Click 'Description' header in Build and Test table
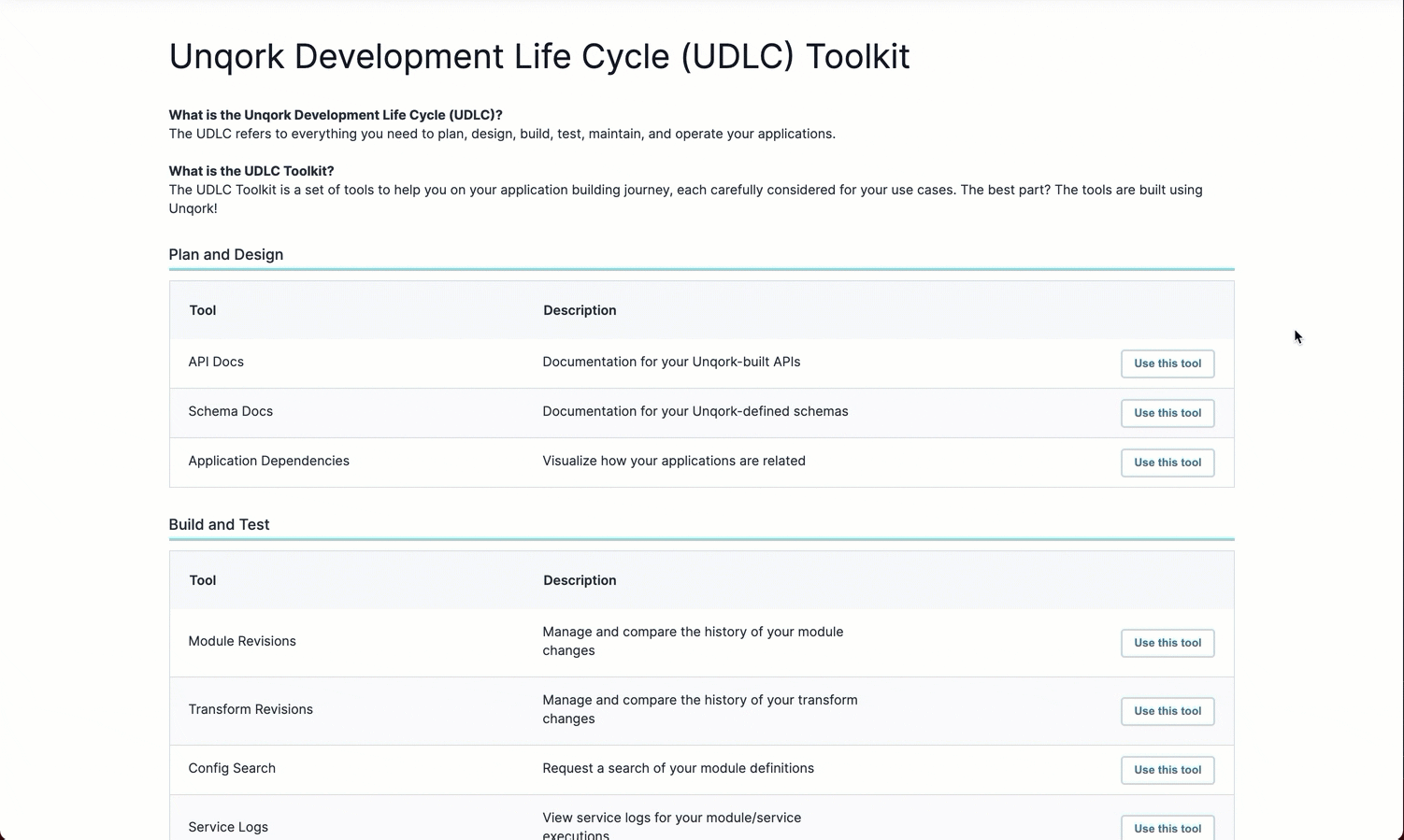 (580, 580)
